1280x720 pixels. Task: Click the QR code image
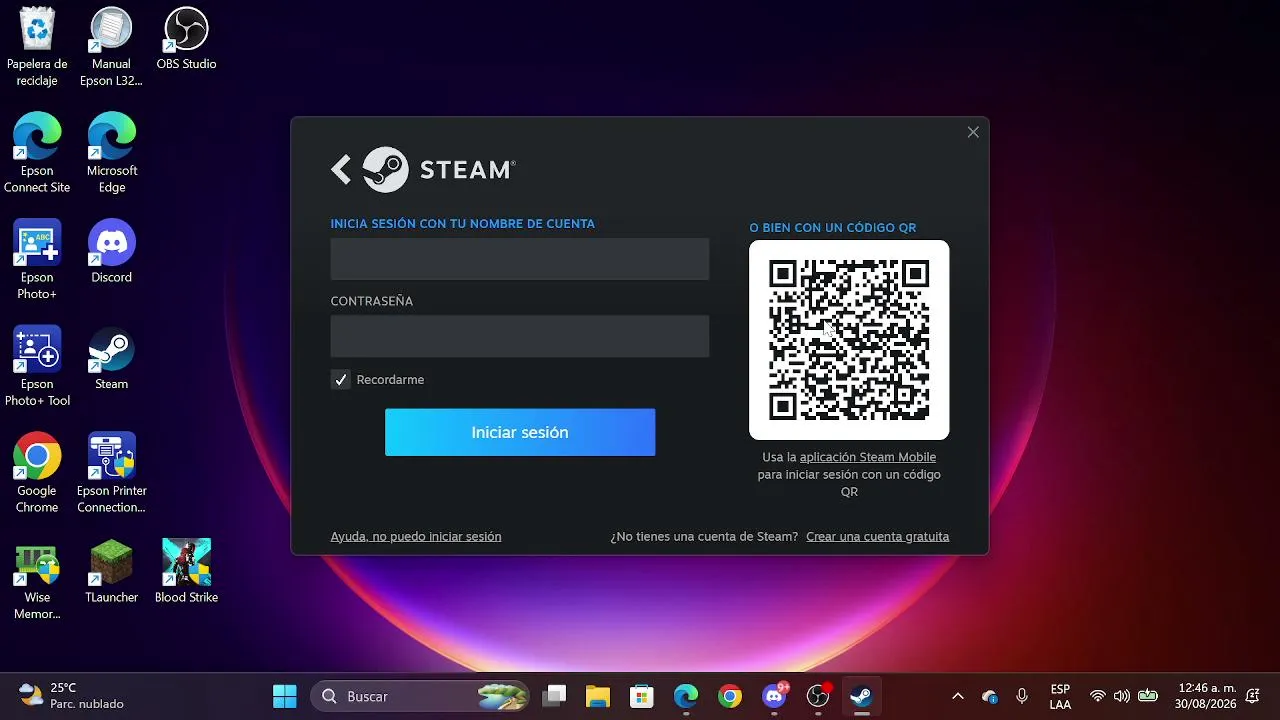[849, 340]
